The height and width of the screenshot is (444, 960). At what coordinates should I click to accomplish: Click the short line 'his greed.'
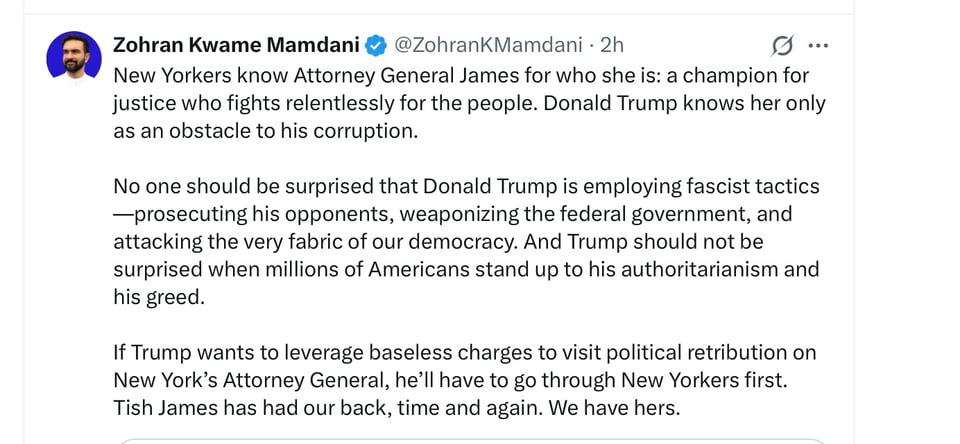[x=158, y=297]
